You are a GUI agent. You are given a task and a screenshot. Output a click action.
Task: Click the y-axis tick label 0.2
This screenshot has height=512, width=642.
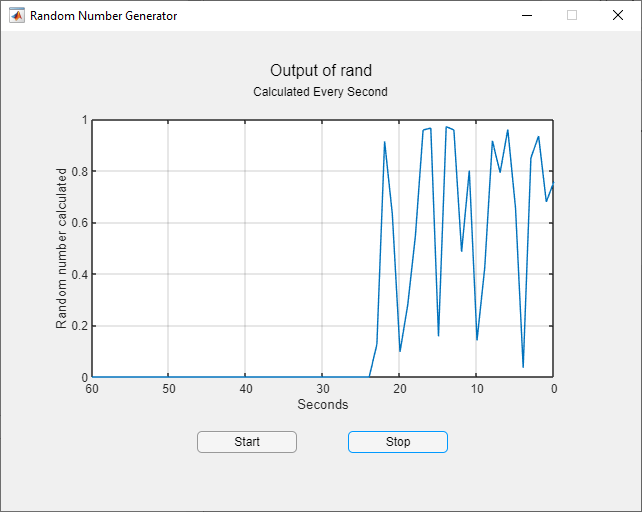pyautogui.click(x=80, y=326)
